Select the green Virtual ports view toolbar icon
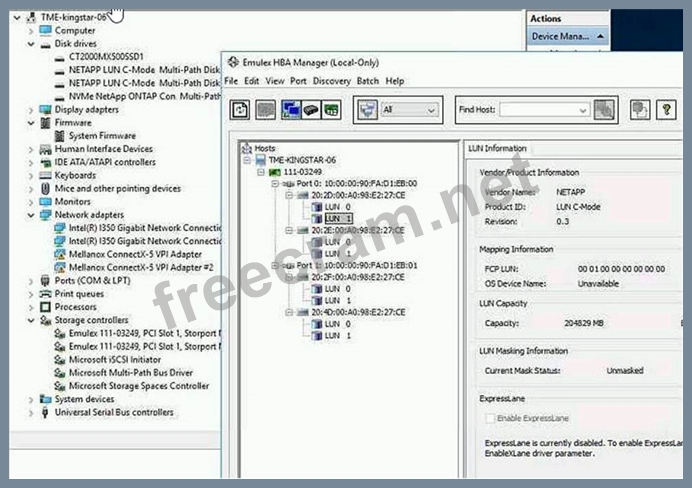 pos(331,110)
